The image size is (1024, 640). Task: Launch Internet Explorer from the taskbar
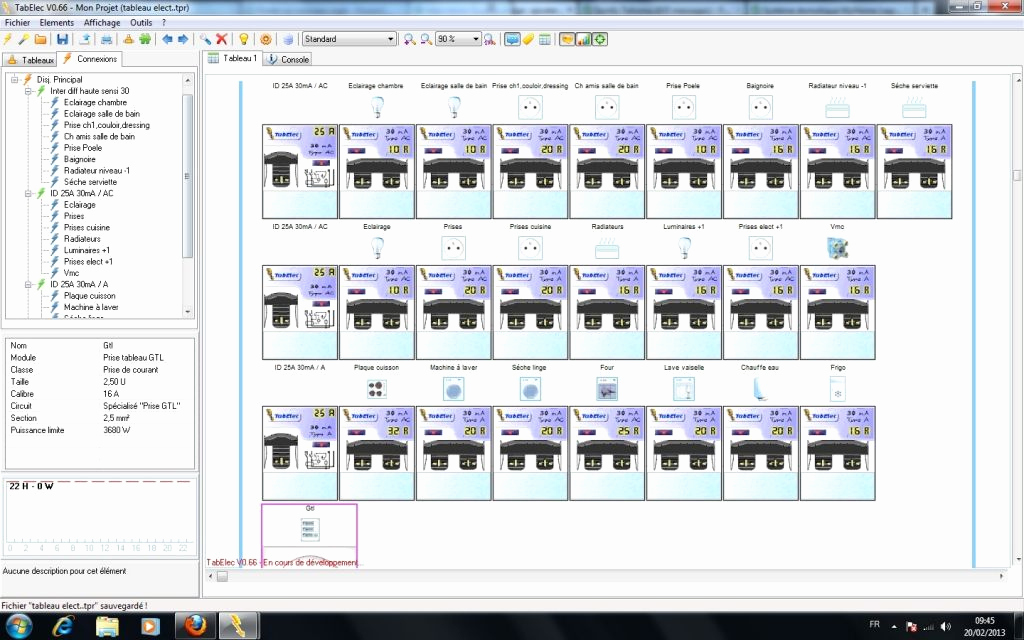(63, 626)
